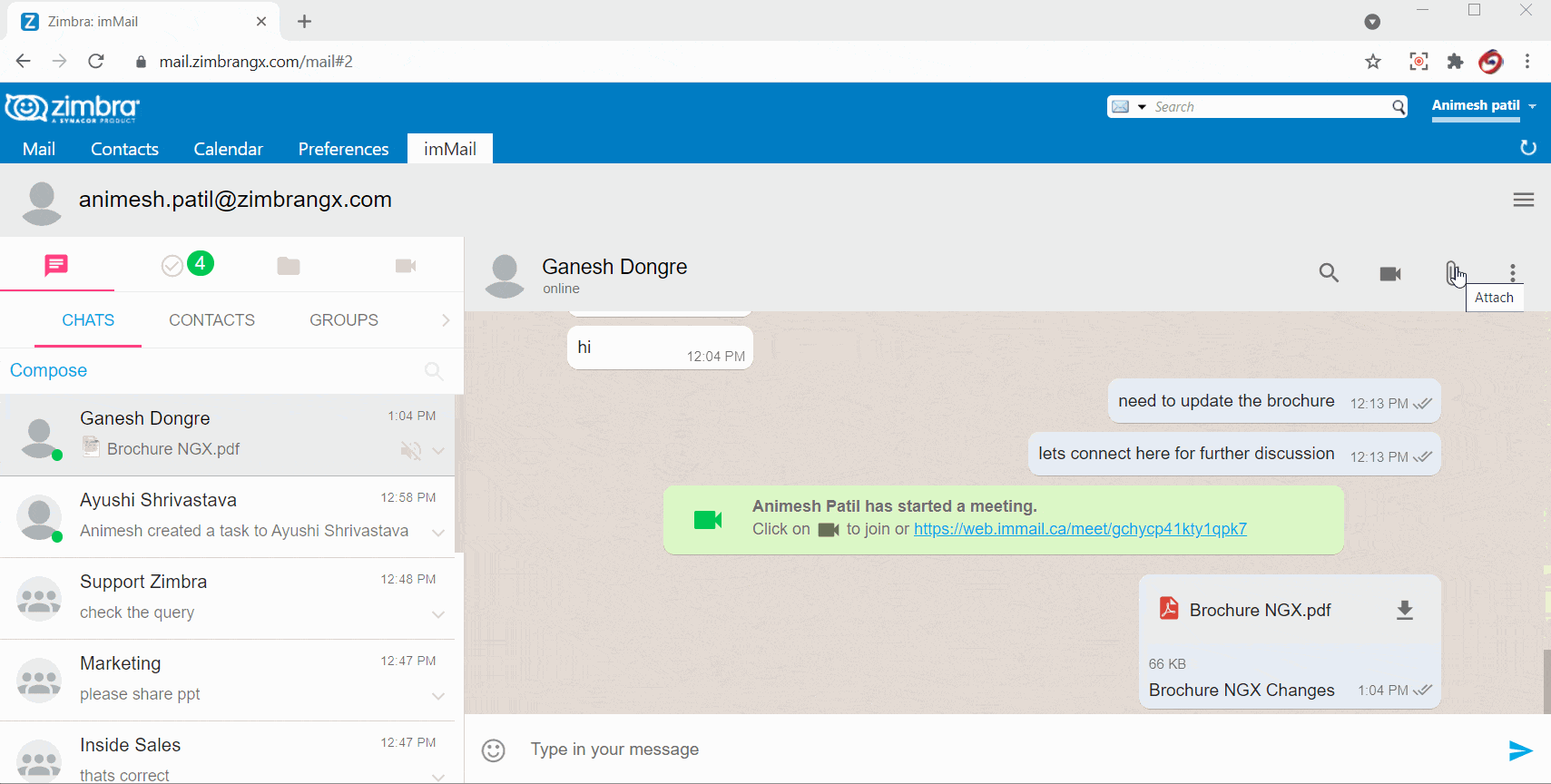Switch to the Calendar tab
1551x784 pixels.
228,149
